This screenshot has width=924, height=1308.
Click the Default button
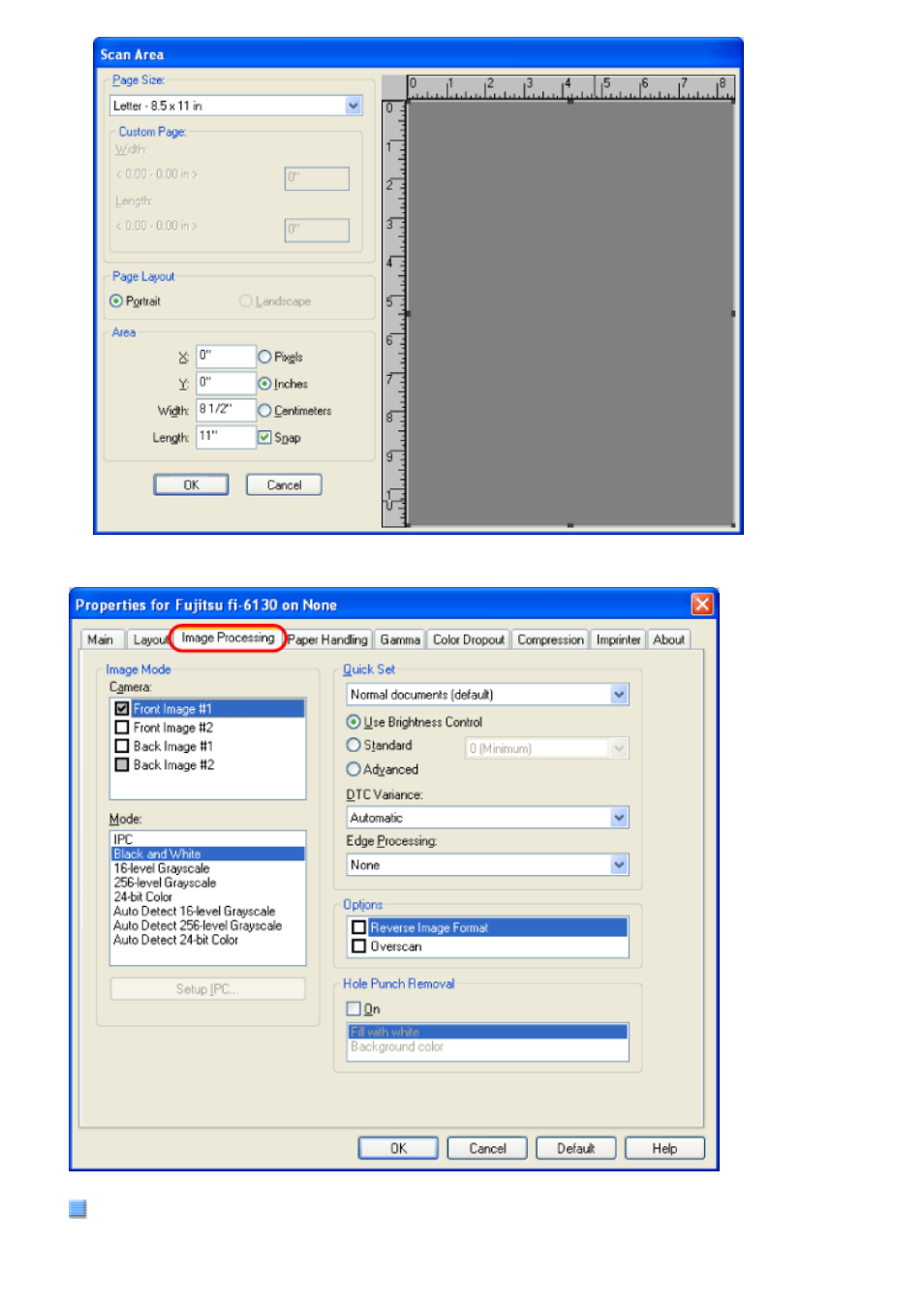coord(575,1148)
